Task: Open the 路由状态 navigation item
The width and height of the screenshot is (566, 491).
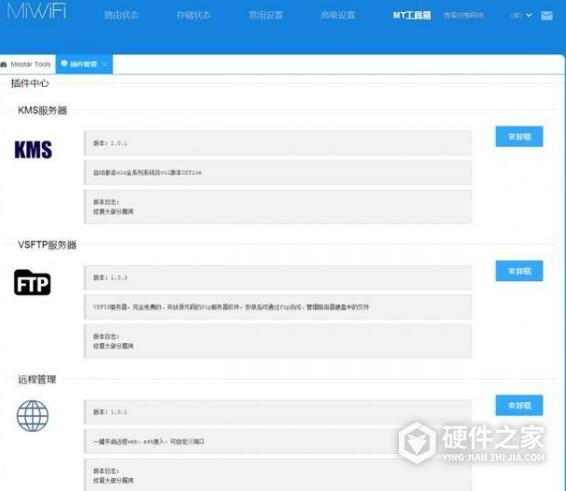Action: pos(121,15)
